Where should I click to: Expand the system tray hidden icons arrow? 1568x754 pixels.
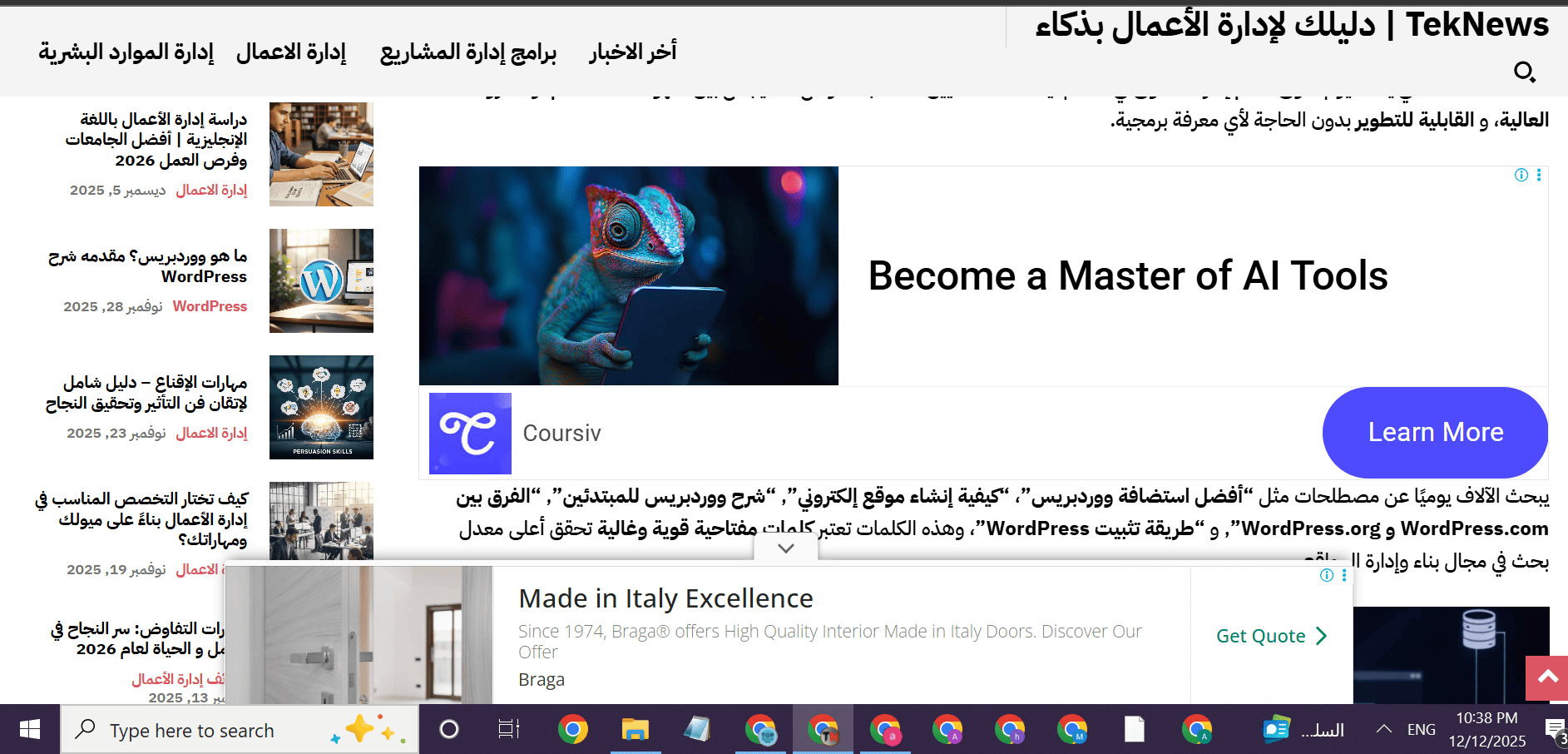(x=1384, y=729)
